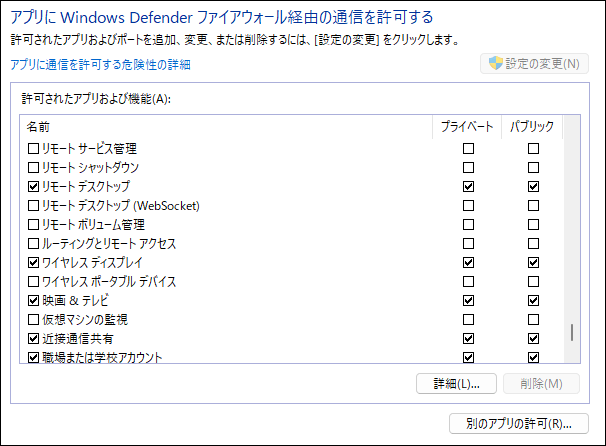The width and height of the screenshot is (606, 446).
Task: Open アプリに通信を許可する危険性の詳細 link
Action: click(100, 65)
